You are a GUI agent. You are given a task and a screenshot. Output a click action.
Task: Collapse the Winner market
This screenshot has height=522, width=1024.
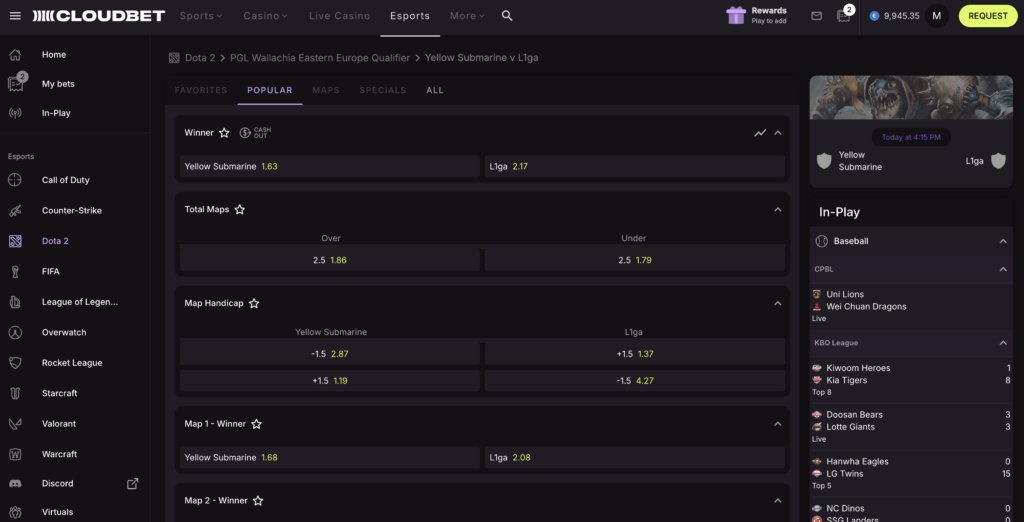point(777,133)
